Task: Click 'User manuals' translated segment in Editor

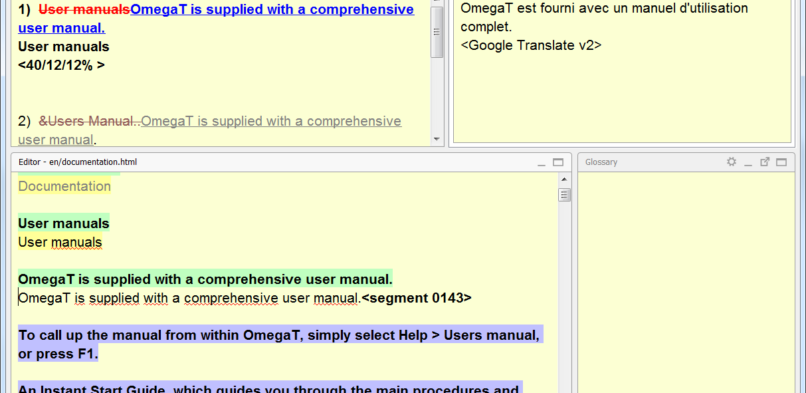Action: [60, 242]
